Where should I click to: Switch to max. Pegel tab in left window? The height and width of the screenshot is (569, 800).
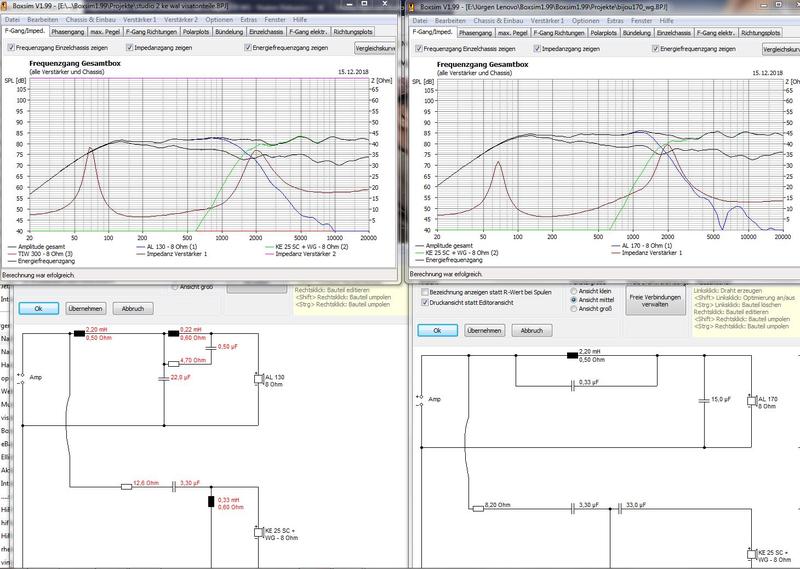point(105,32)
